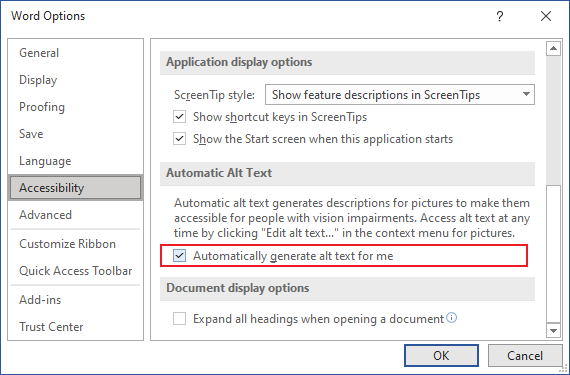Image resolution: width=570 pixels, height=375 pixels.
Task: Open the Trust Center category
Action: [x=51, y=327]
